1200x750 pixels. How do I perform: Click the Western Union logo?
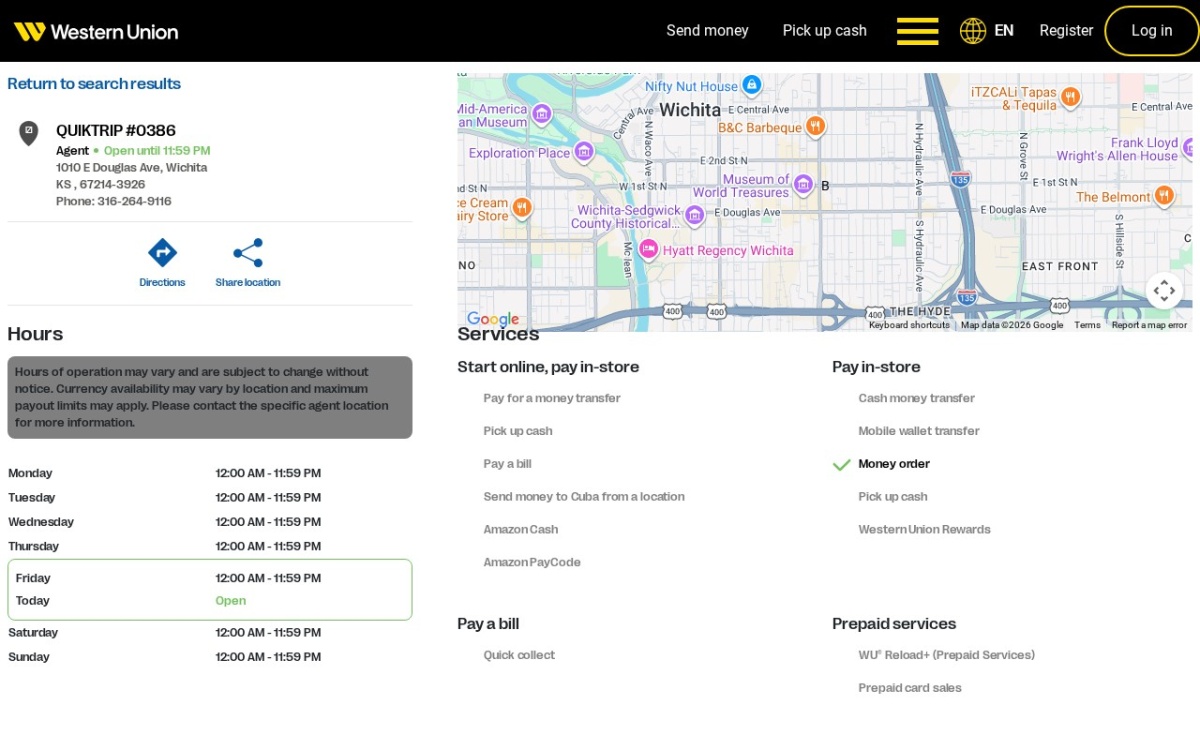(x=96, y=31)
